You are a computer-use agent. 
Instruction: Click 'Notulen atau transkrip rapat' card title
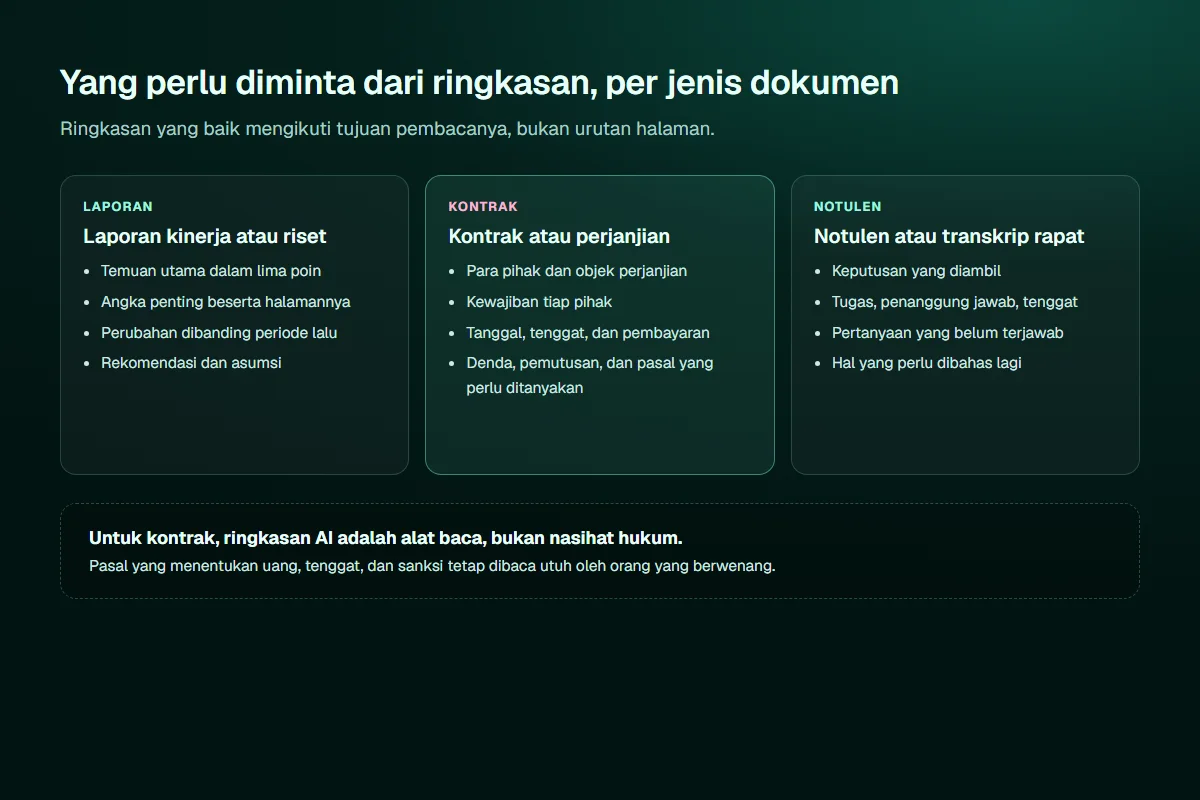click(949, 236)
